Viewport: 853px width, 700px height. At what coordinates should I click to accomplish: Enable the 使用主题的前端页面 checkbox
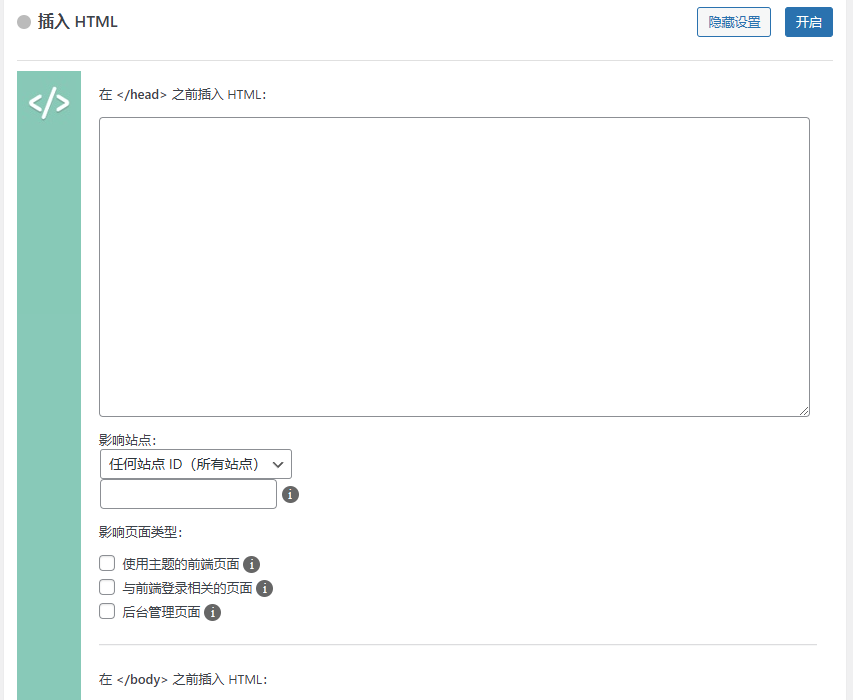[106, 563]
